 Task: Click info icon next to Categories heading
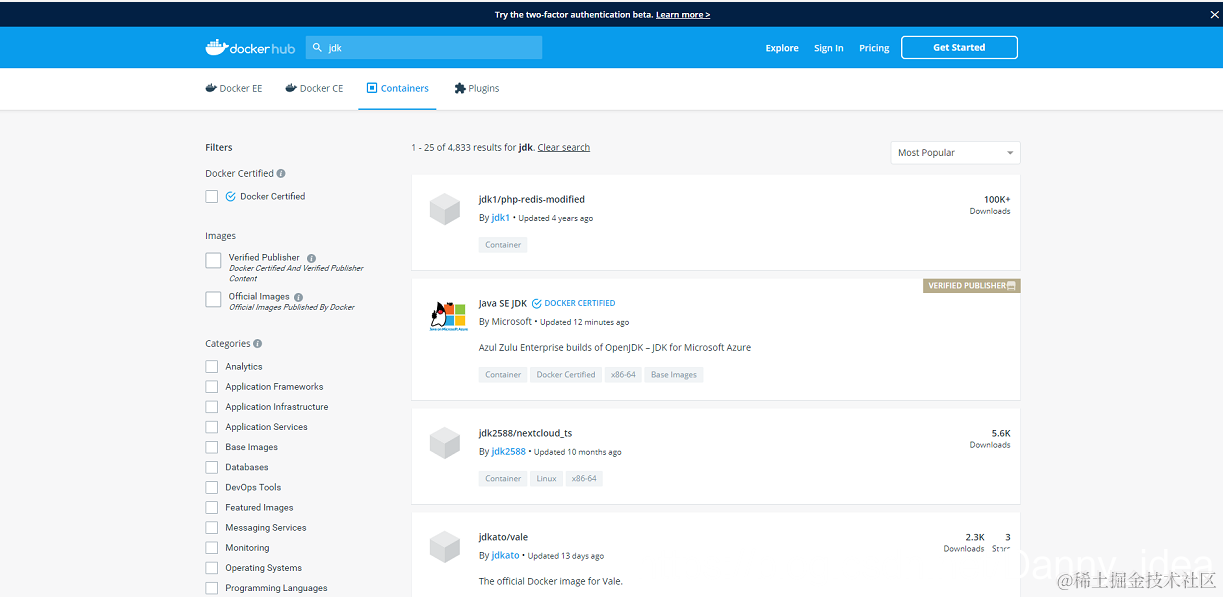coord(258,343)
